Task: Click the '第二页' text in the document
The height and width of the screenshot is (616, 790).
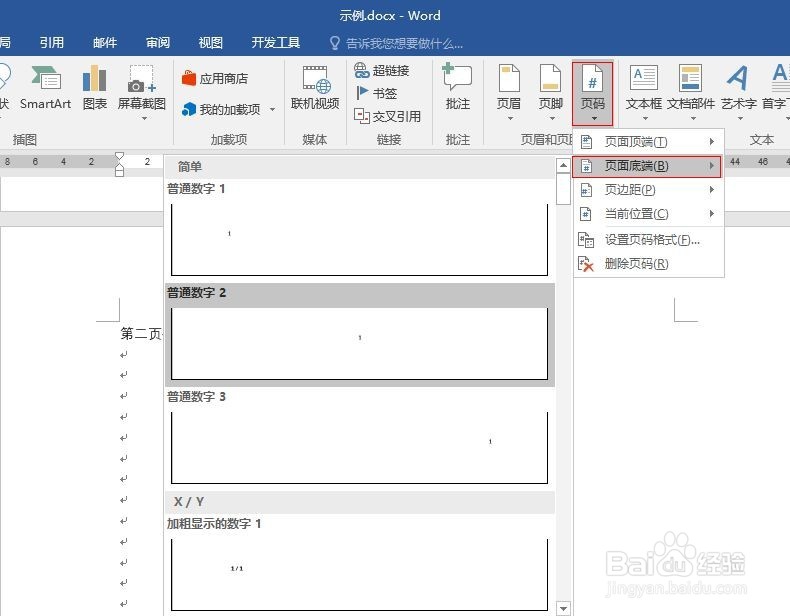Action: pos(141,333)
